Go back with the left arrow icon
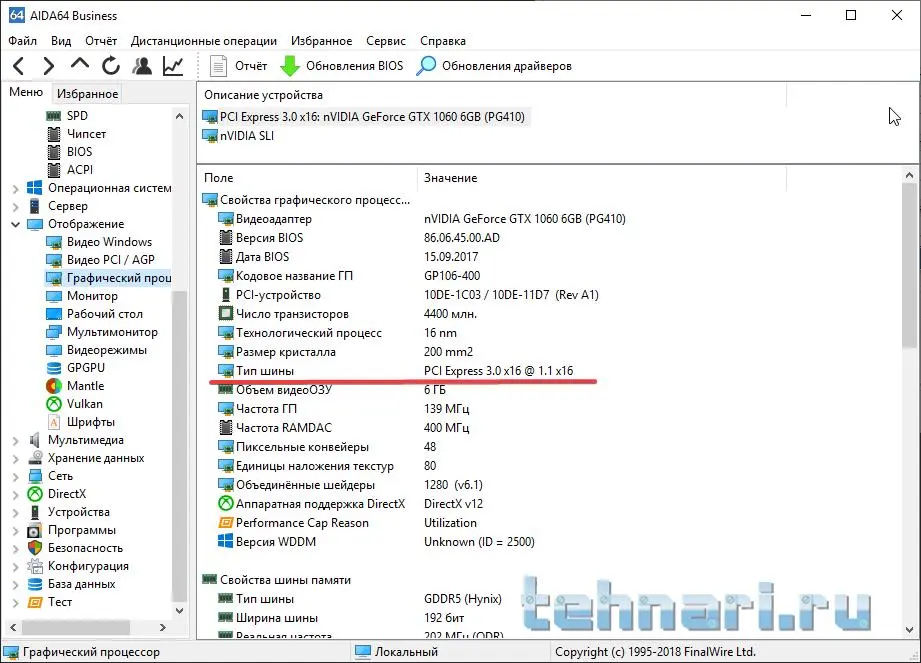 click(18, 66)
